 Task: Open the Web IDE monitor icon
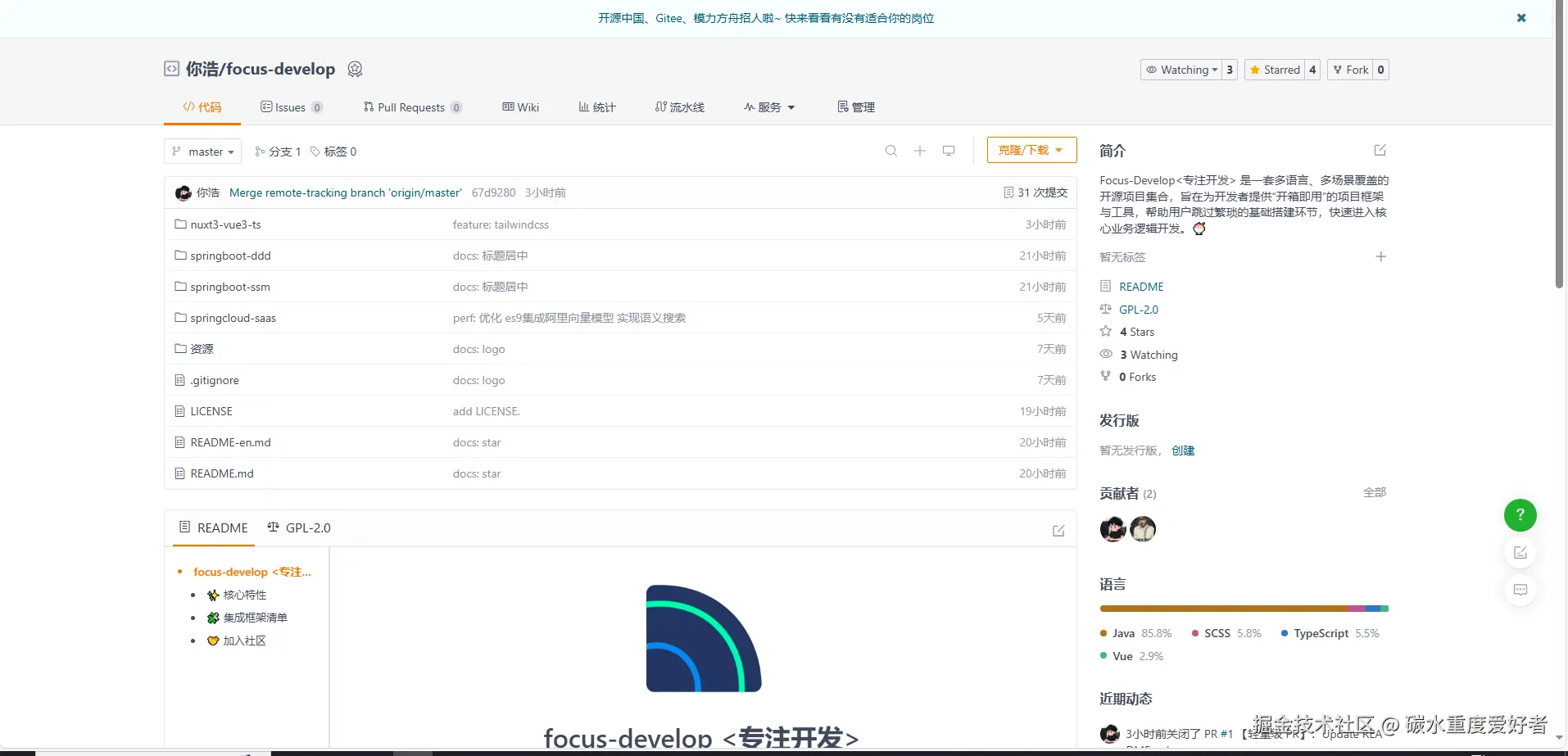[948, 151]
